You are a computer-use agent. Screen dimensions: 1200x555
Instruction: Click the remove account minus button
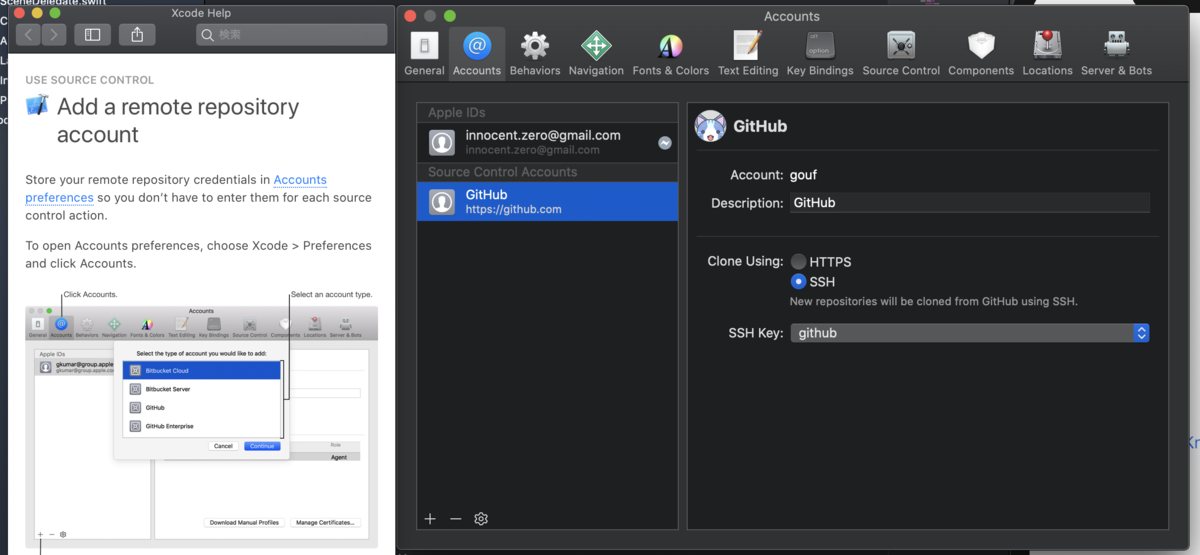point(456,519)
